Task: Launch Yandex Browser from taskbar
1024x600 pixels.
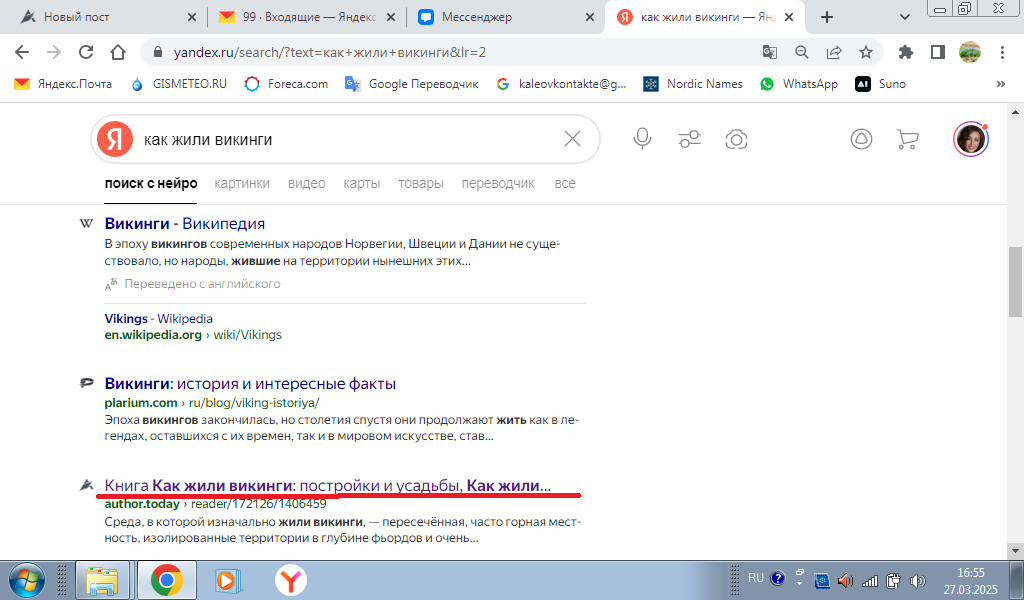Action: pyautogui.click(x=291, y=580)
